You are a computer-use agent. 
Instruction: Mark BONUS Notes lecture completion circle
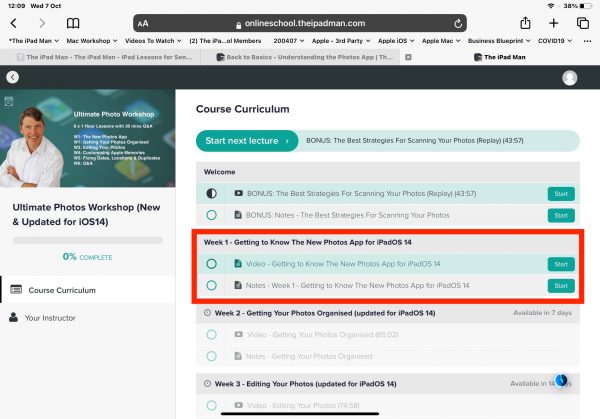[x=211, y=215]
